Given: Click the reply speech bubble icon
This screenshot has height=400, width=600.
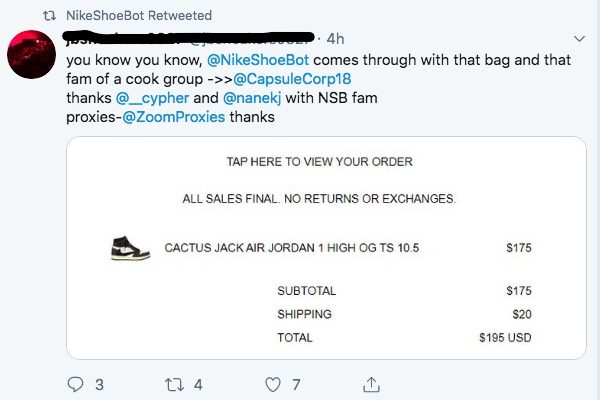Looking at the screenshot, I should pos(77,382).
